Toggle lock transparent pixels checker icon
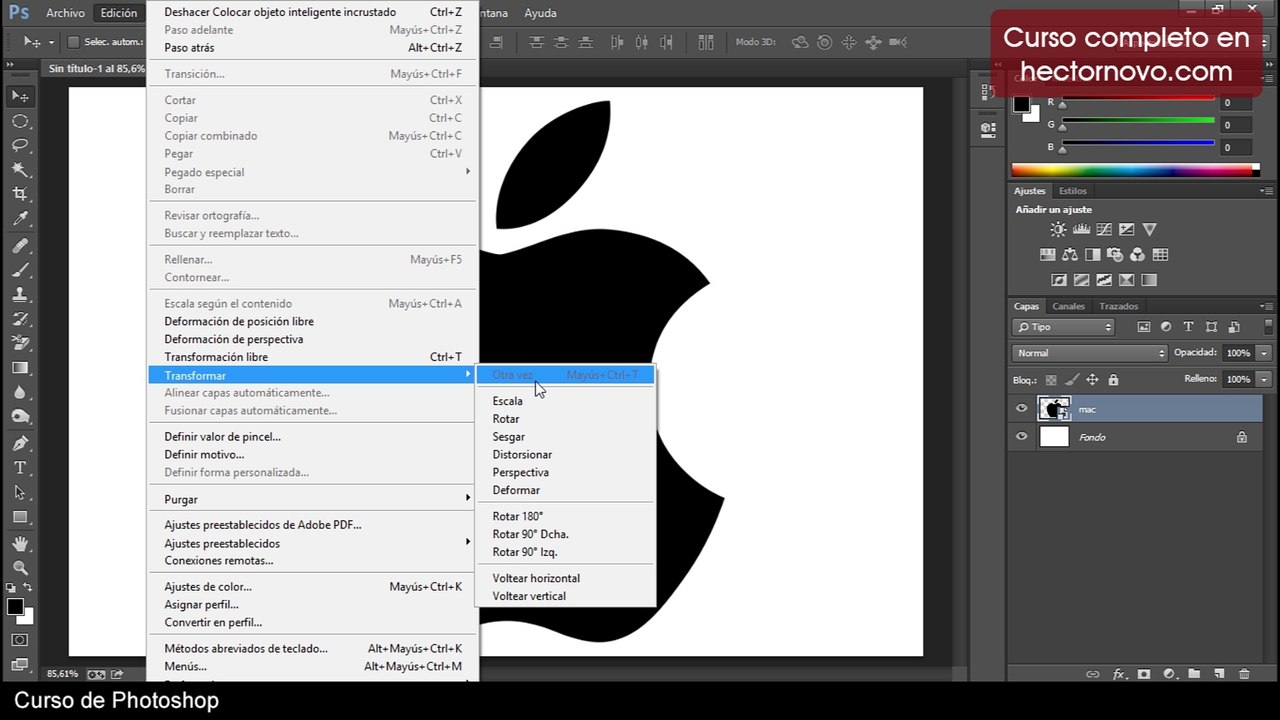 click(x=1051, y=380)
